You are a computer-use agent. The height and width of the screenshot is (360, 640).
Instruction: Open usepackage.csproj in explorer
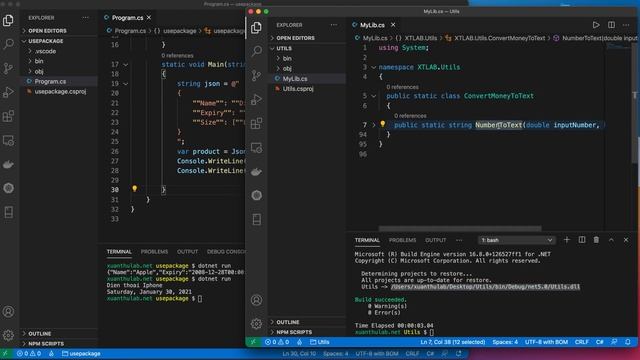[59, 91]
